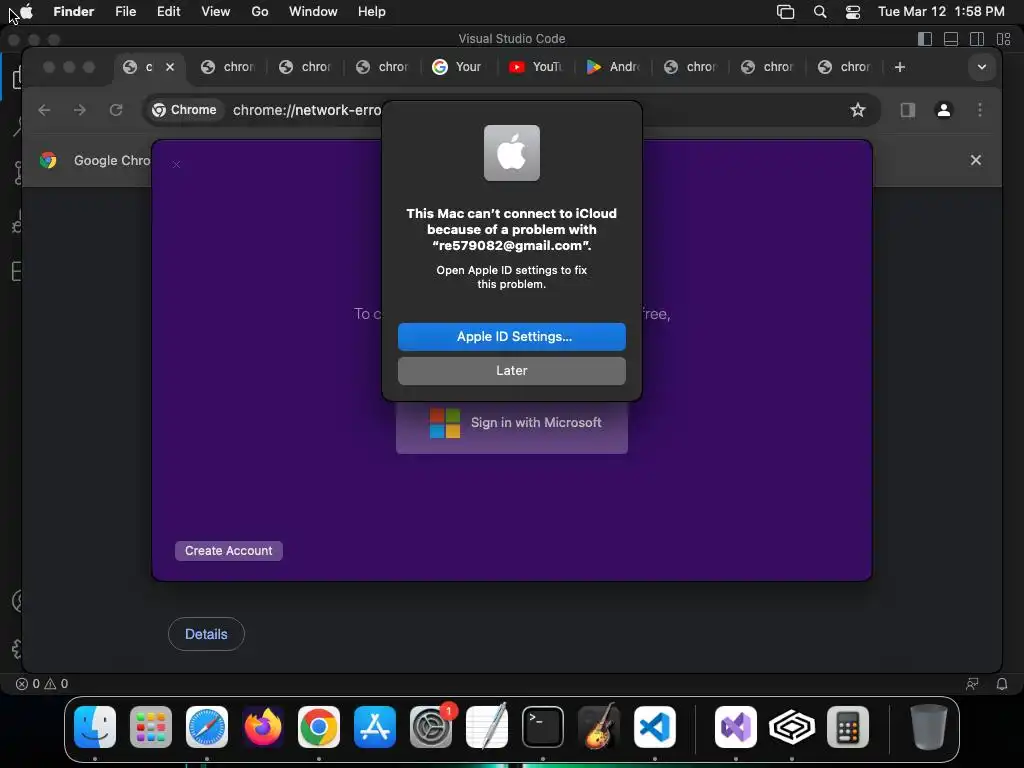Toggle VS Code bottom panel
This screenshot has width=1024, height=768.
click(x=951, y=39)
